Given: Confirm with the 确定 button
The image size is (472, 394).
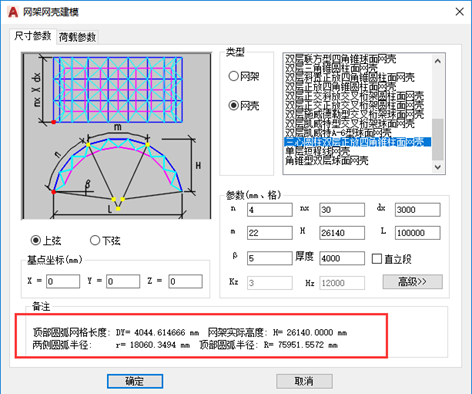Looking at the screenshot, I should pyautogui.click(x=135, y=381).
